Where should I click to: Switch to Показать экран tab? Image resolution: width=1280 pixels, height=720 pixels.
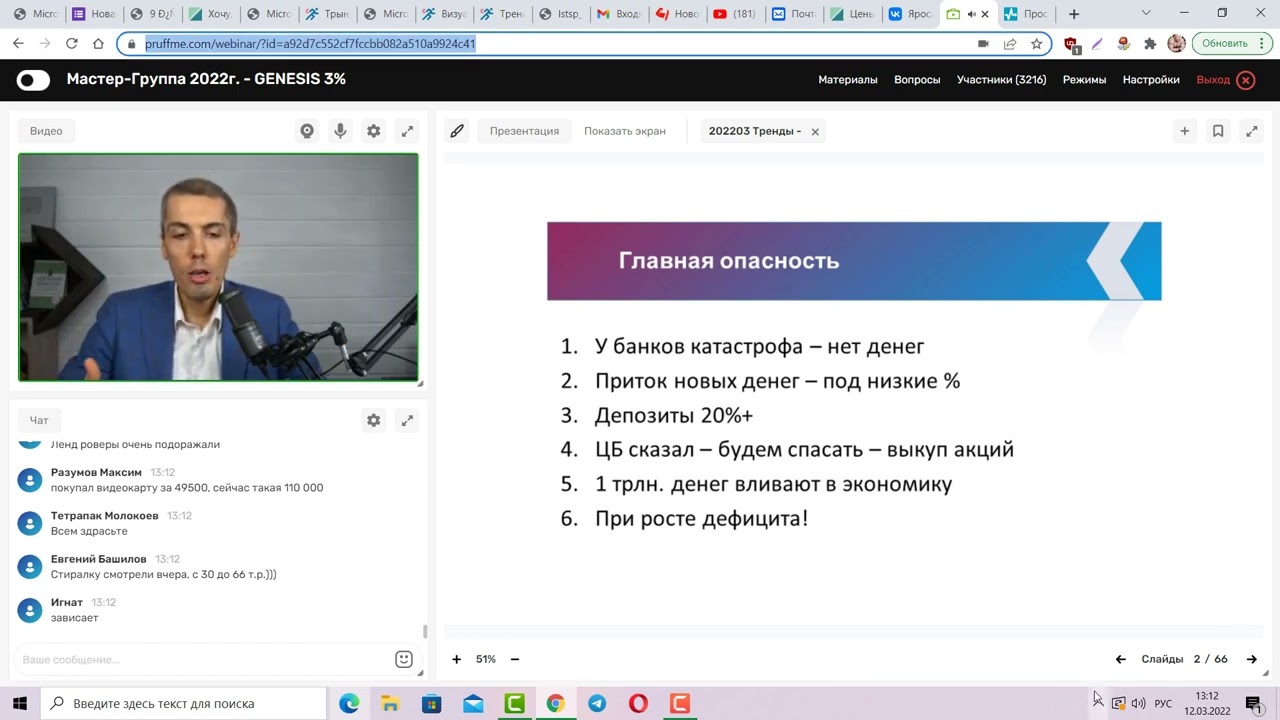click(x=624, y=131)
